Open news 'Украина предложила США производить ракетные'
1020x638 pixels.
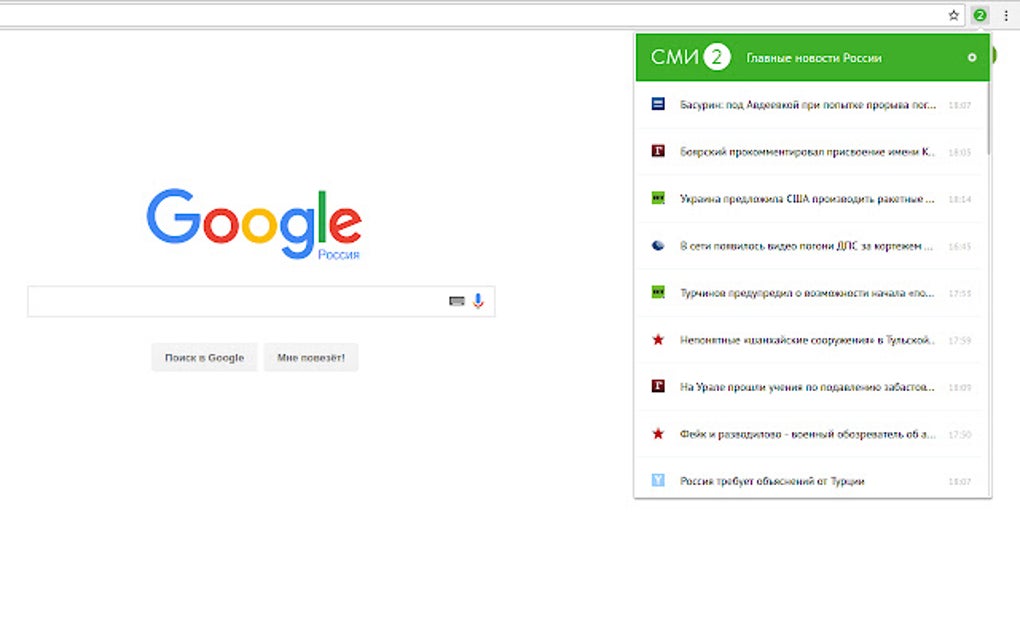click(x=807, y=198)
